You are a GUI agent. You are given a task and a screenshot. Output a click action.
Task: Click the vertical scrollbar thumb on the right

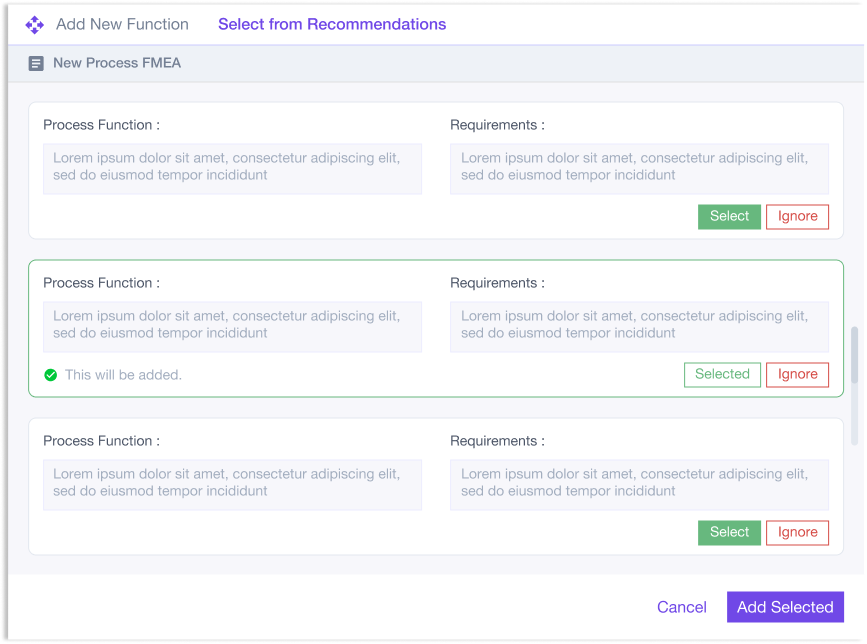854,355
